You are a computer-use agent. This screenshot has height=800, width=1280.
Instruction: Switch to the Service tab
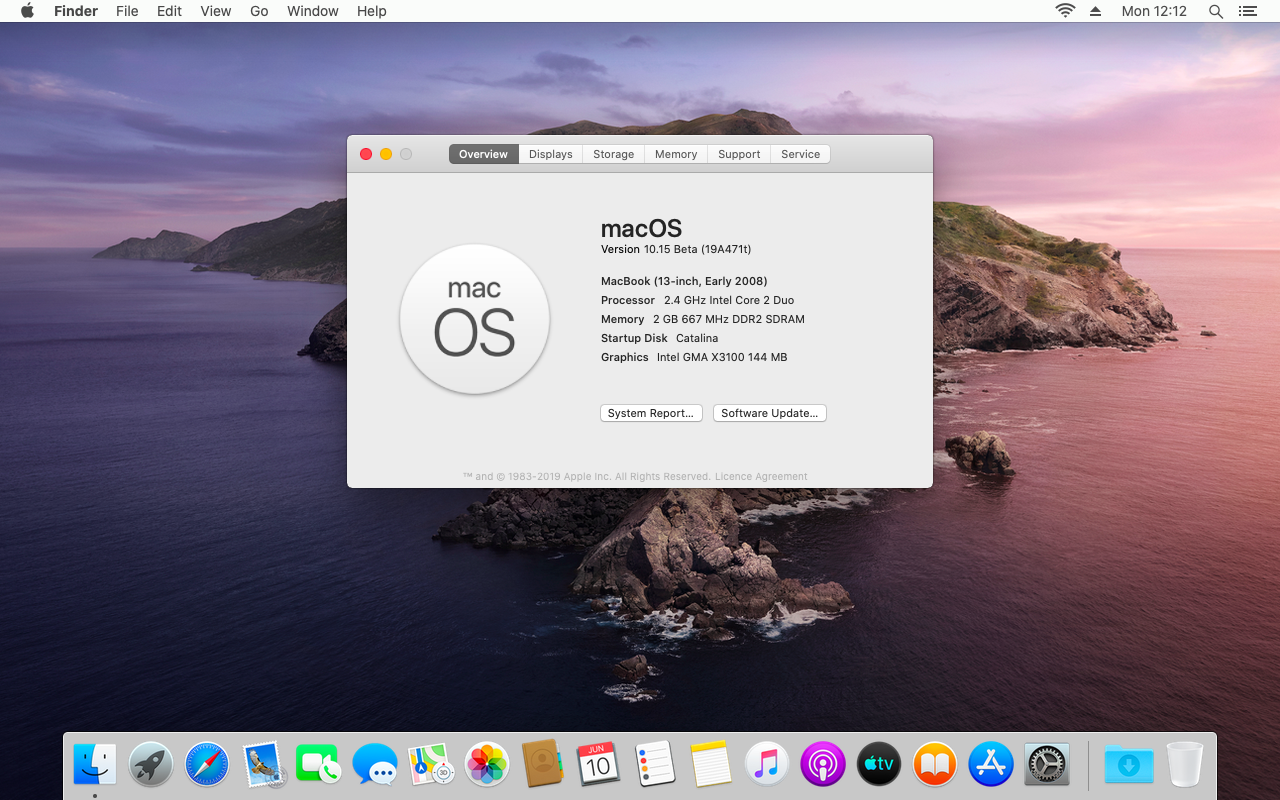(801, 154)
